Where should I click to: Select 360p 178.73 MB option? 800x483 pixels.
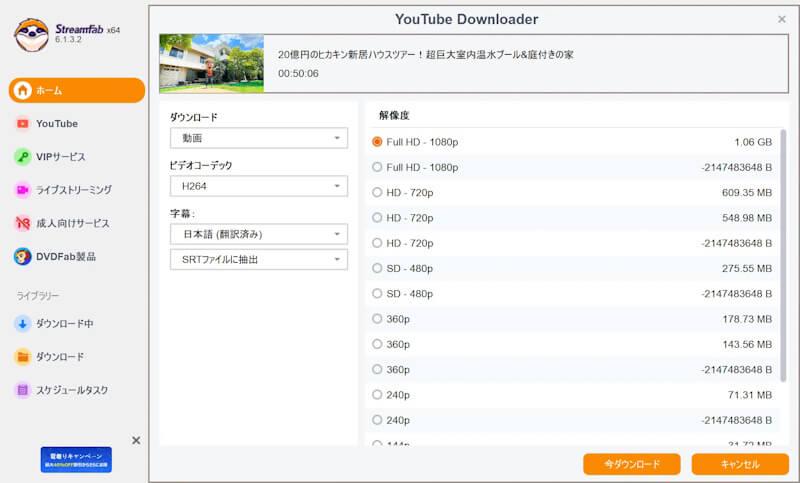(572, 319)
